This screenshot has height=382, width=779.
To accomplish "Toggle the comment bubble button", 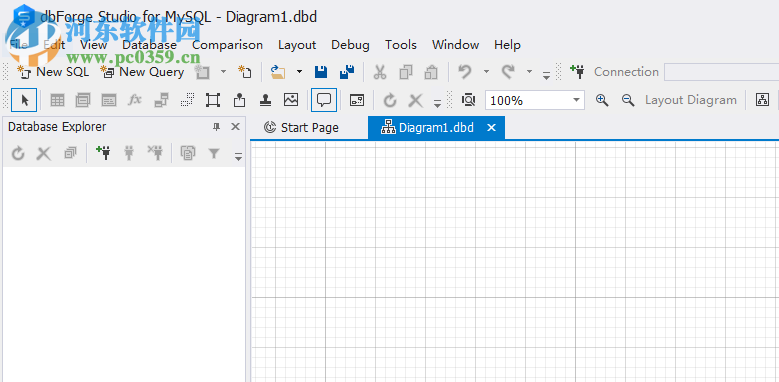I will coord(324,100).
